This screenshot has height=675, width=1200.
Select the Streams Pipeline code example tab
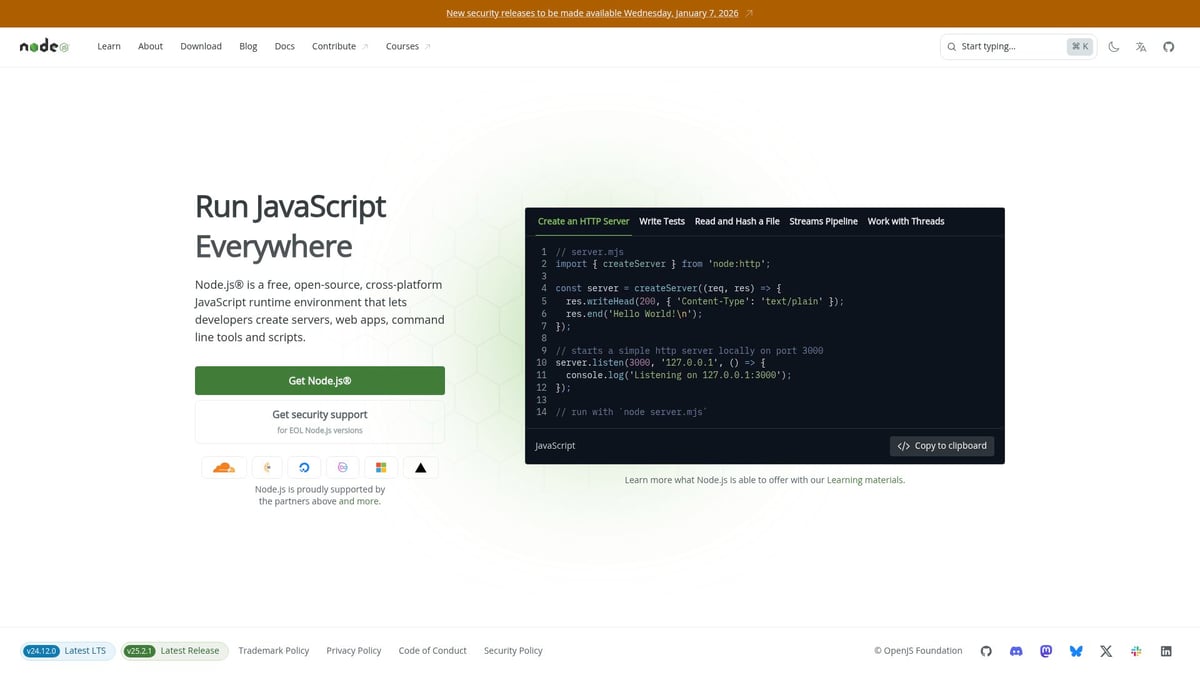(x=823, y=221)
